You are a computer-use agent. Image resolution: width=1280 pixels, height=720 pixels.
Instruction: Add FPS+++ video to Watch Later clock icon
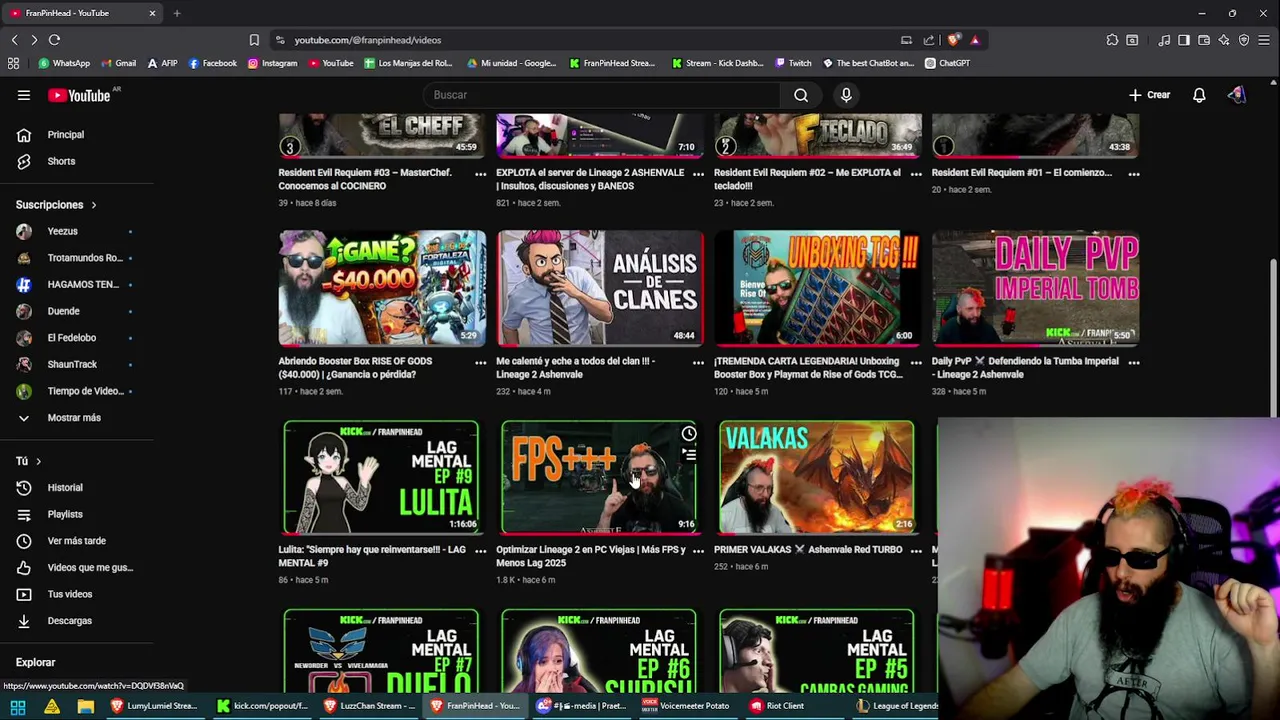pyautogui.click(x=689, y=434)
